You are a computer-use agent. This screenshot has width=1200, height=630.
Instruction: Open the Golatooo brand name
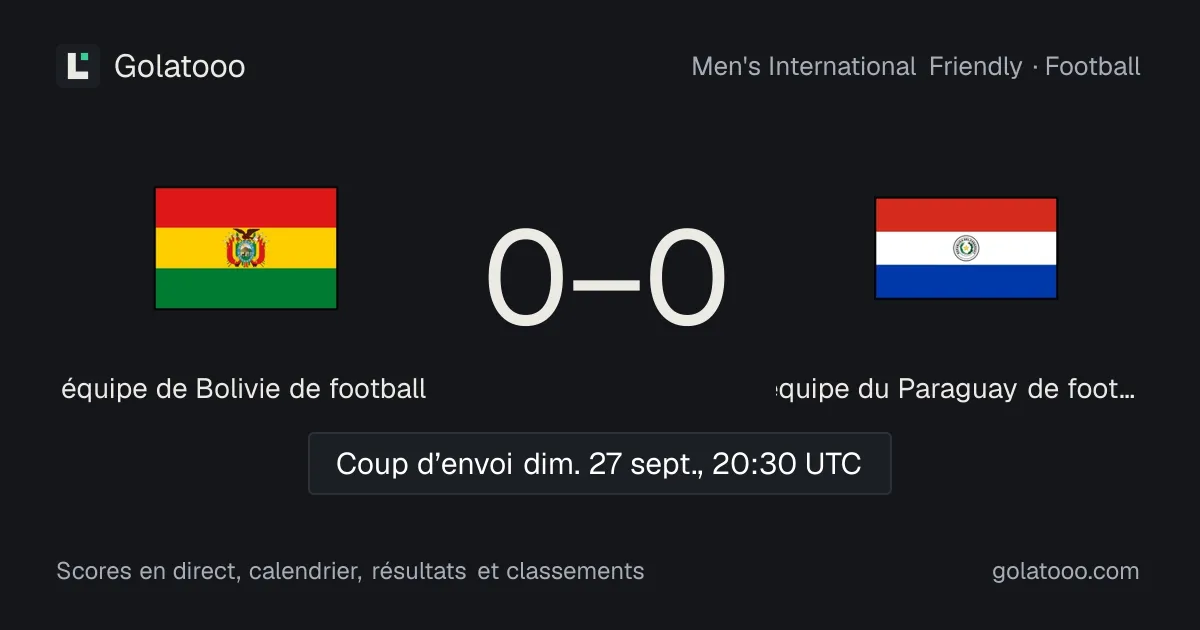click(x=180, y=67)
